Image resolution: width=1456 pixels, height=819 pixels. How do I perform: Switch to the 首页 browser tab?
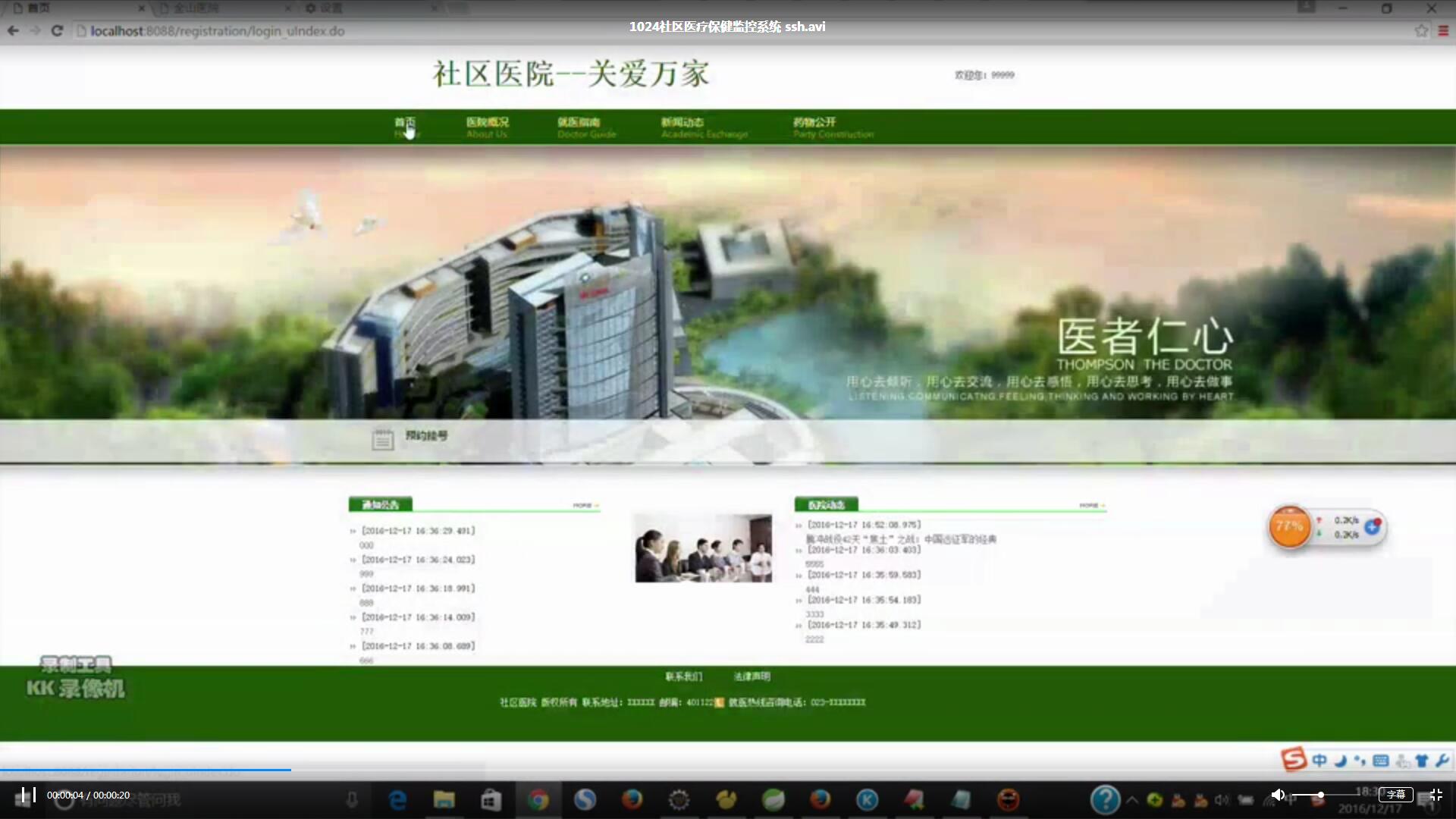tap(76, 8)
